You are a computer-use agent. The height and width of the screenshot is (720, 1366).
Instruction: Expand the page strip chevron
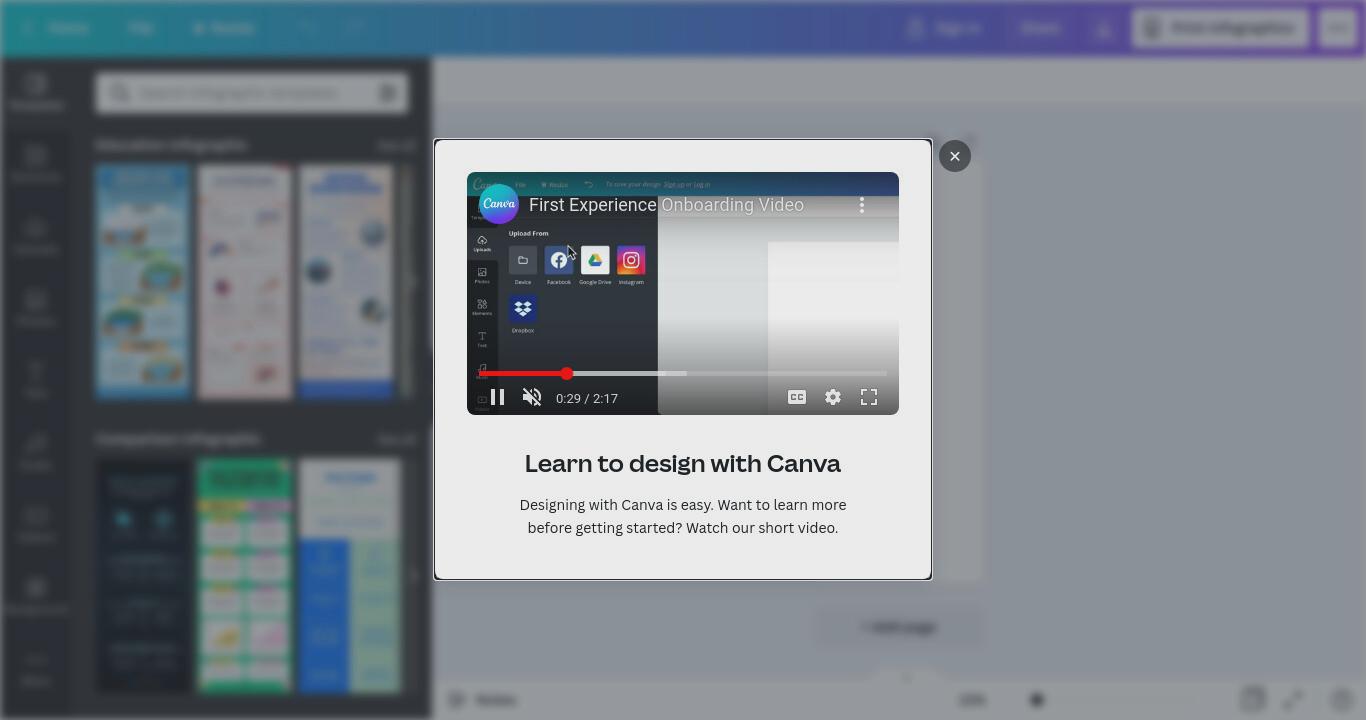tap(907, 678)
